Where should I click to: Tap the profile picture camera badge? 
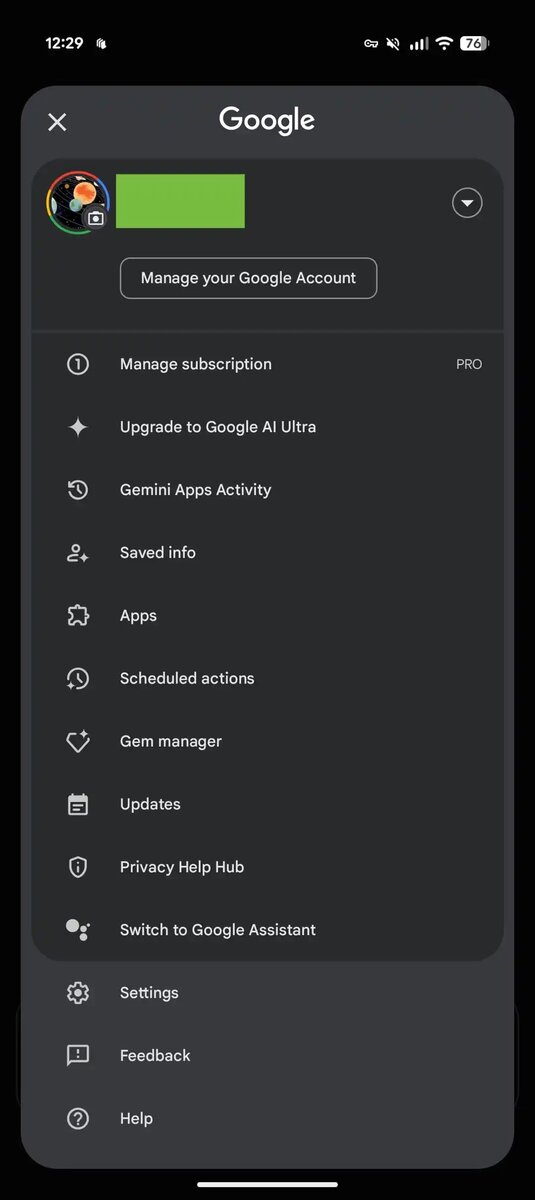click(x=96, y=218)
